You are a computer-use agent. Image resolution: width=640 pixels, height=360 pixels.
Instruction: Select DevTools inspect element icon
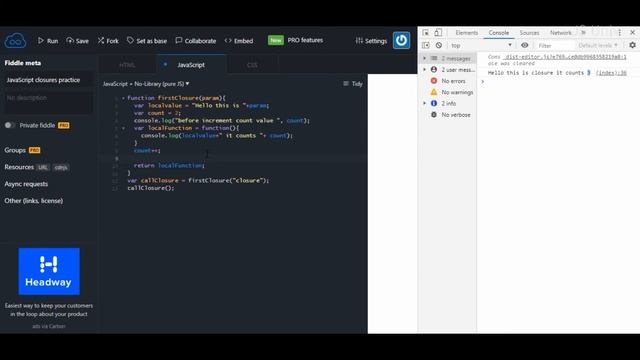click(x=426, y=33)
